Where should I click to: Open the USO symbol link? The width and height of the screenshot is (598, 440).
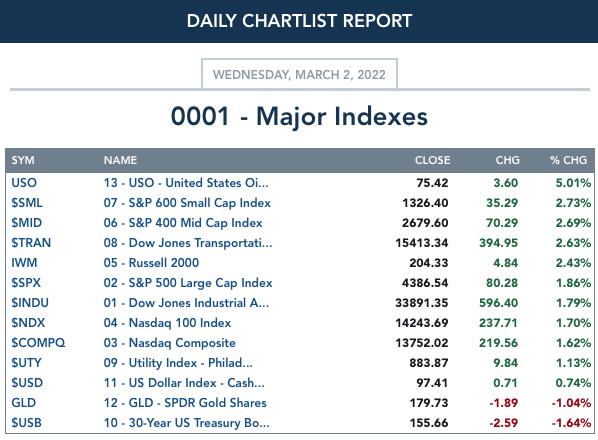pyautogui.click(x=24, y=183)
